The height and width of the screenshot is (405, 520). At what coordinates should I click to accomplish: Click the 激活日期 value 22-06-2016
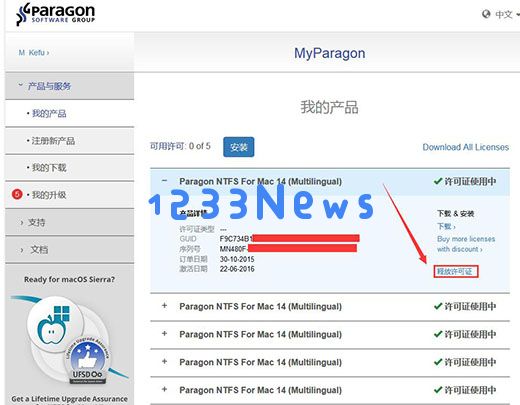point(237,269)
